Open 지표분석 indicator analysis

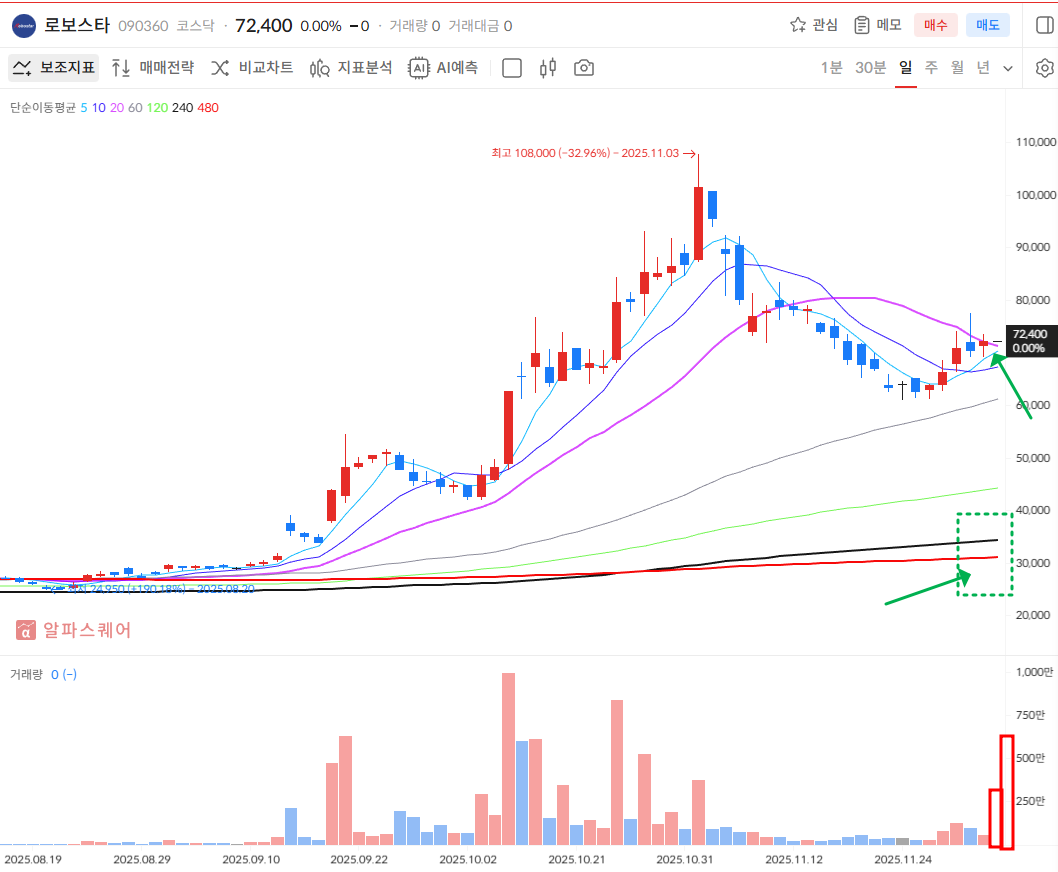pyautogui.click(x=351, y=68)
